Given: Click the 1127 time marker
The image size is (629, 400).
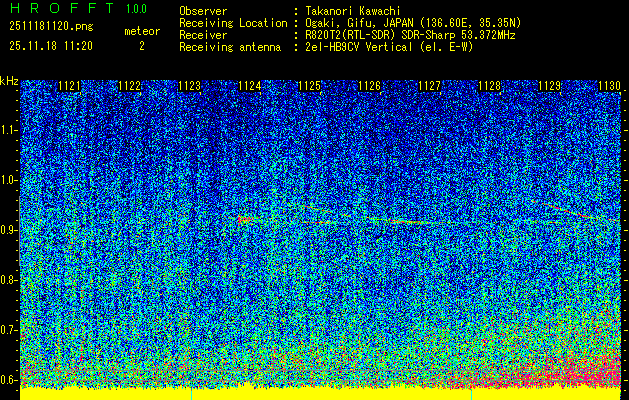Looking at the screenshot, I should 429,86.
